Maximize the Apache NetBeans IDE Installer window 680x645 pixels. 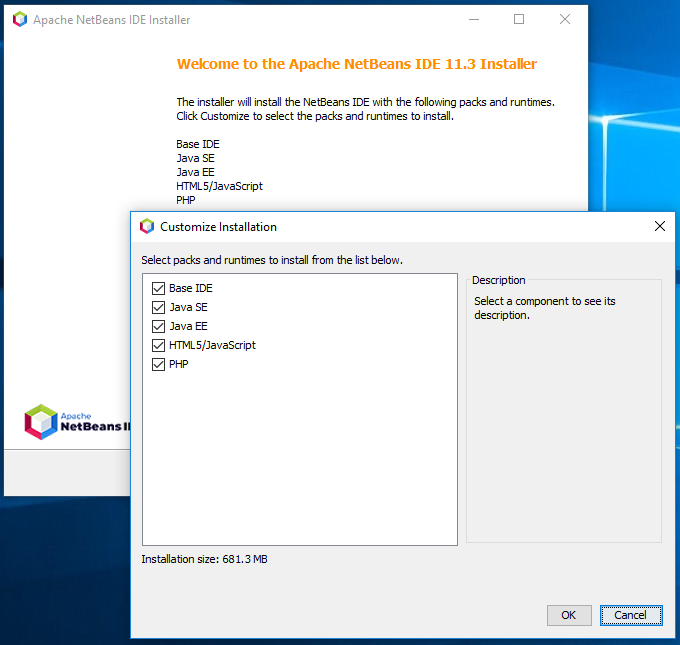pos(519,19)
